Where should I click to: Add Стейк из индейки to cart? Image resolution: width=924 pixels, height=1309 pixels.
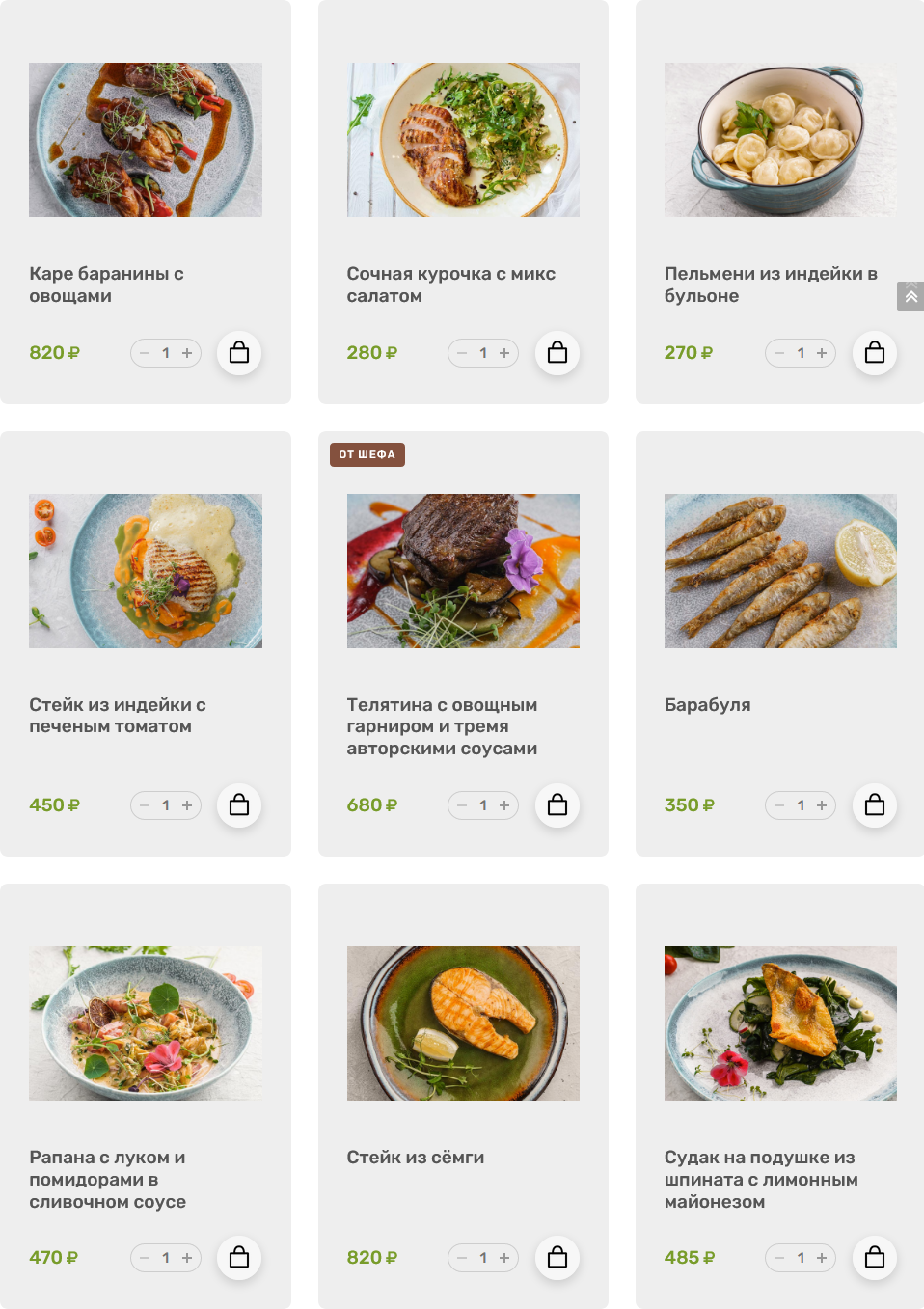[x=239, y=805]
